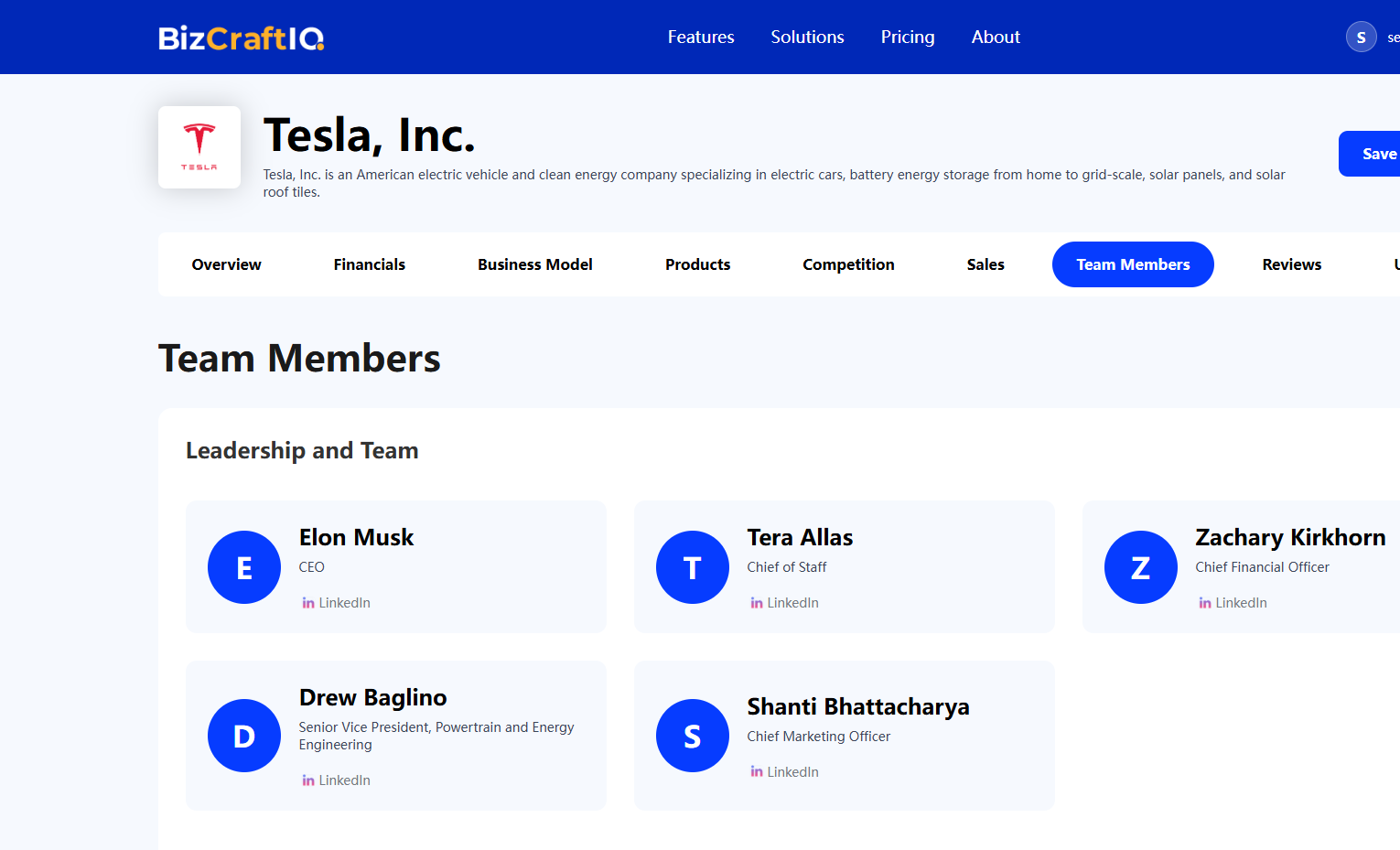This screenshot has width=1400, height=850.
Task: Open Drew Baglino's LinkedIn link
Action: coord(336,780)
